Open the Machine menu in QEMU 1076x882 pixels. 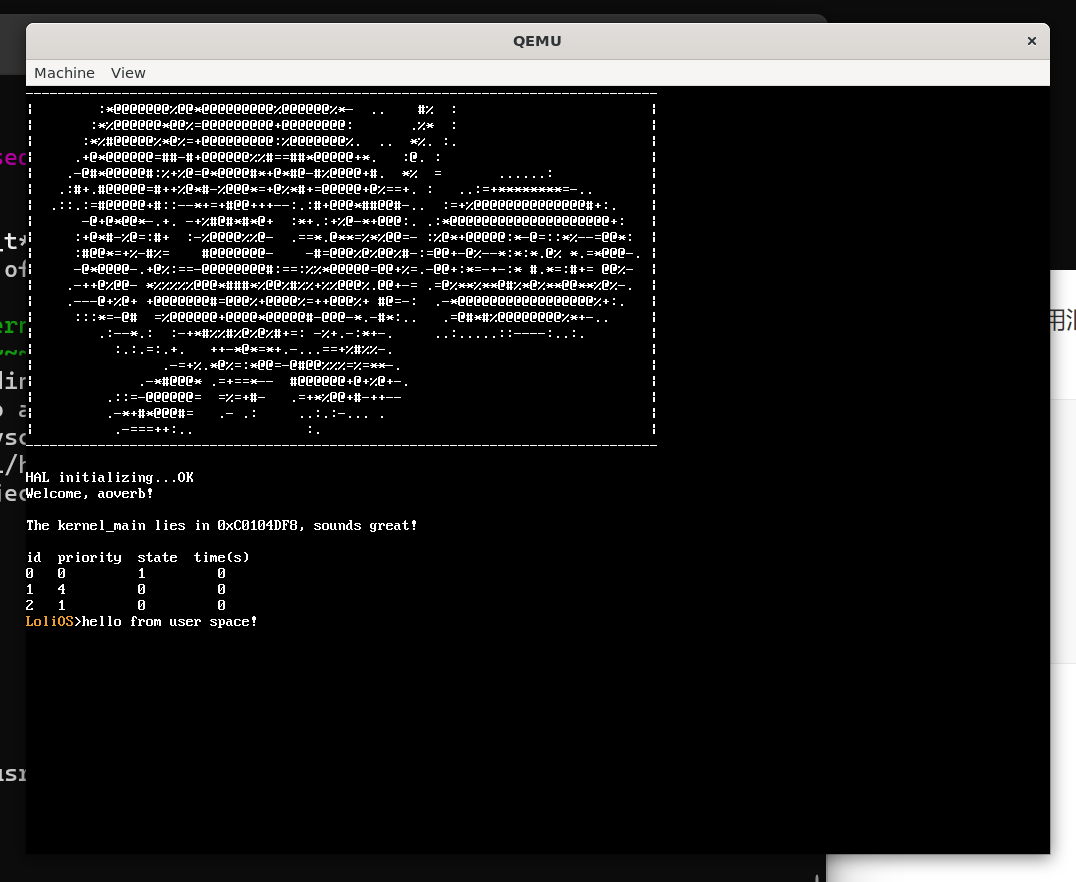tap(64, 73)
